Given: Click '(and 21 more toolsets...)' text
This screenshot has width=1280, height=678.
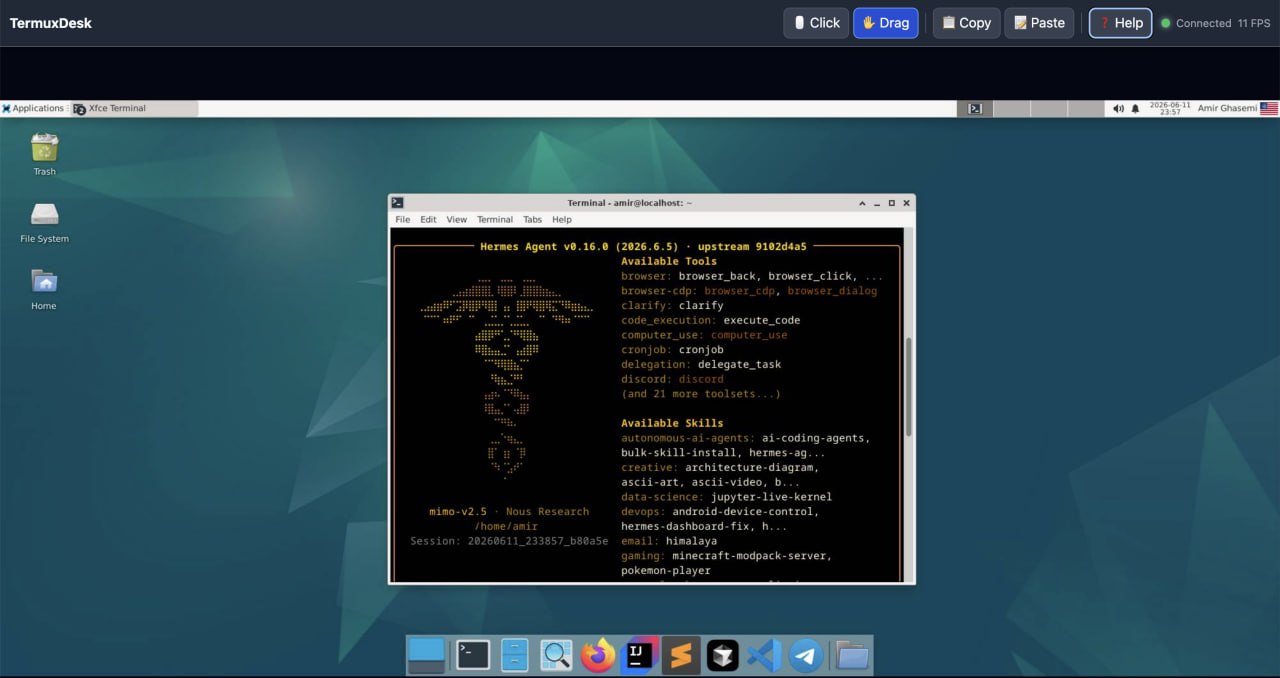Looking at the screenshot, I should pyautogui.click(x=701, y=394).
